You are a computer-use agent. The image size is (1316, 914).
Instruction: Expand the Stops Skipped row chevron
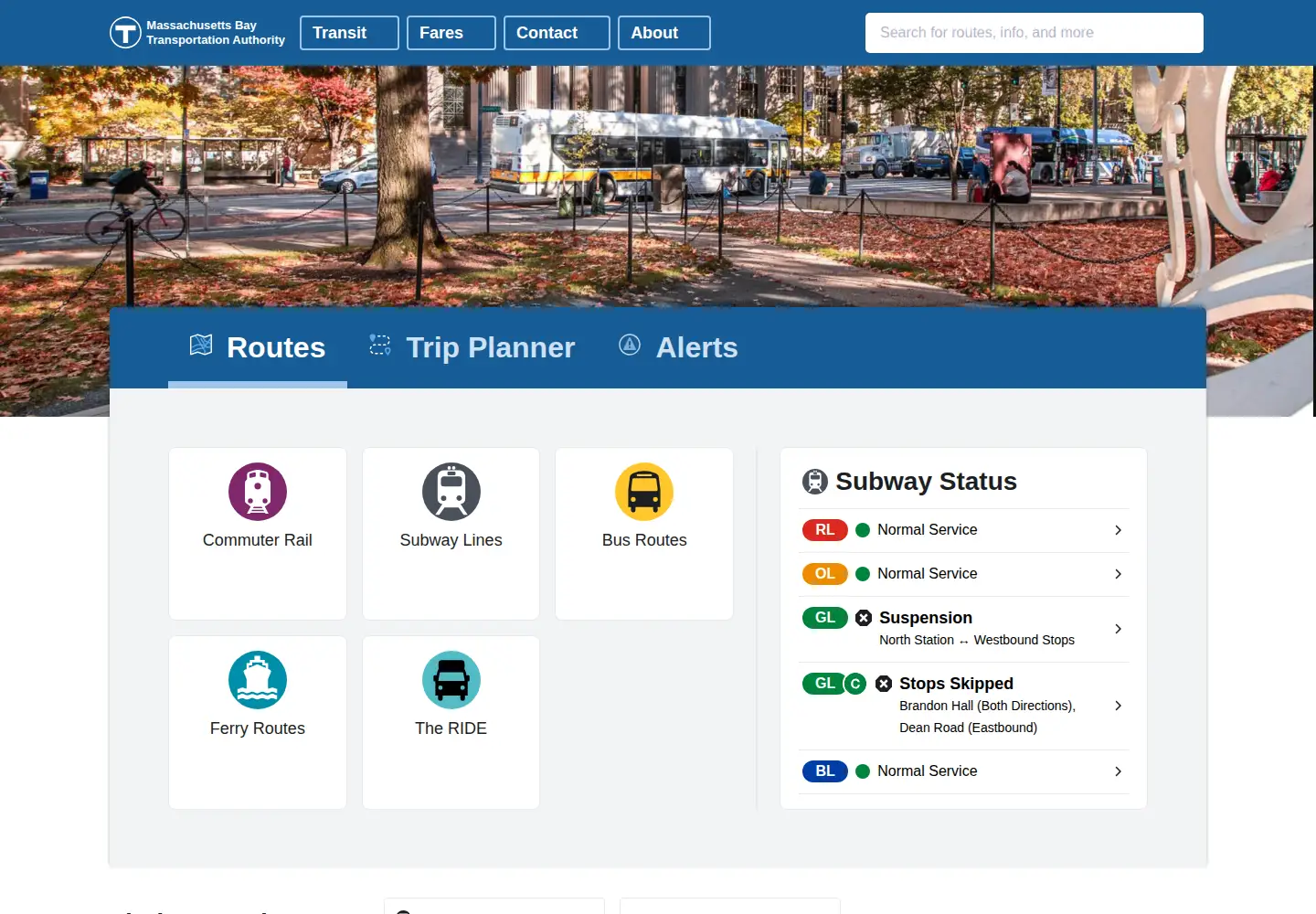(1118, 706)
